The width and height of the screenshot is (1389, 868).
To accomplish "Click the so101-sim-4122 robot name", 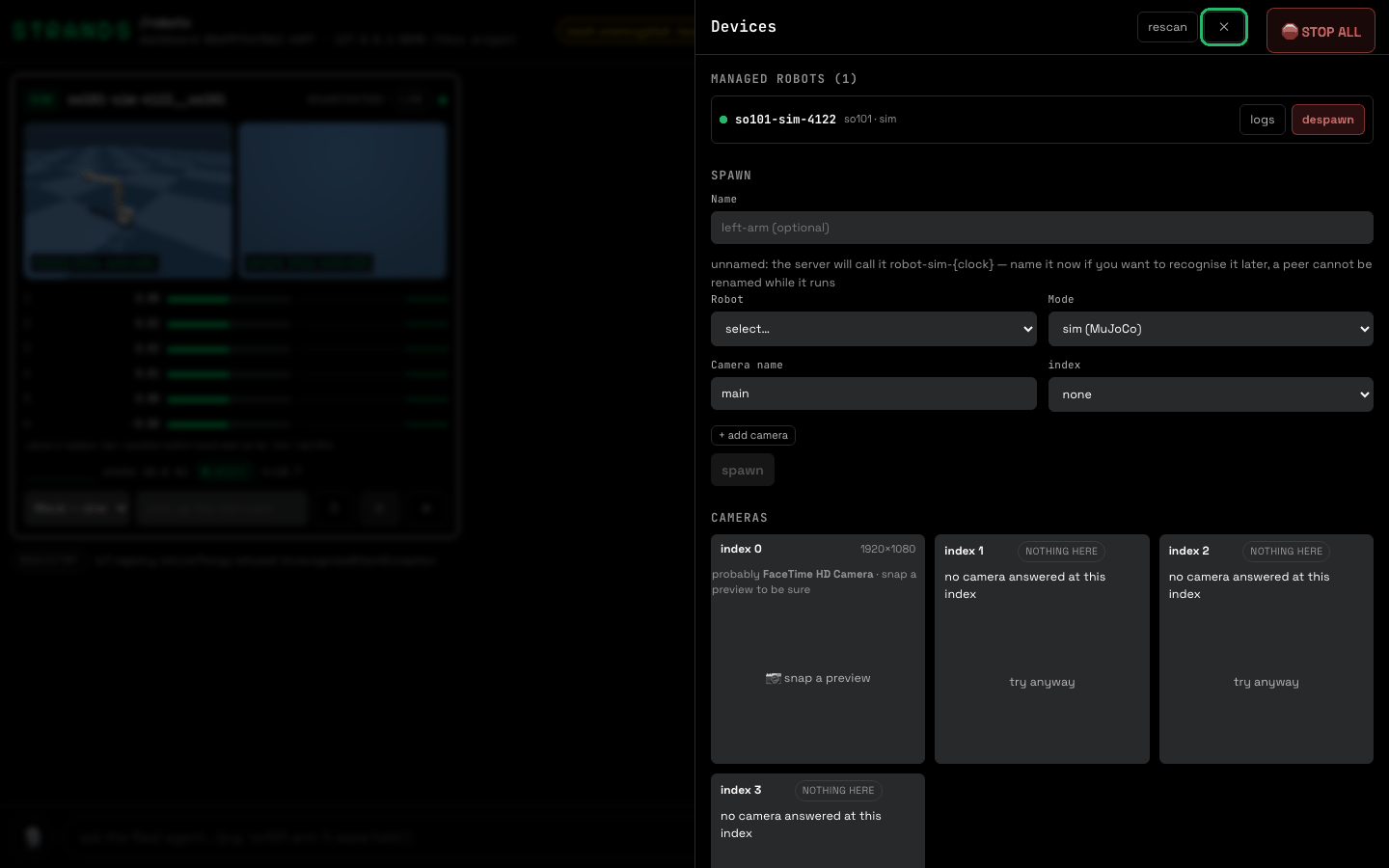I will (785, 120).
